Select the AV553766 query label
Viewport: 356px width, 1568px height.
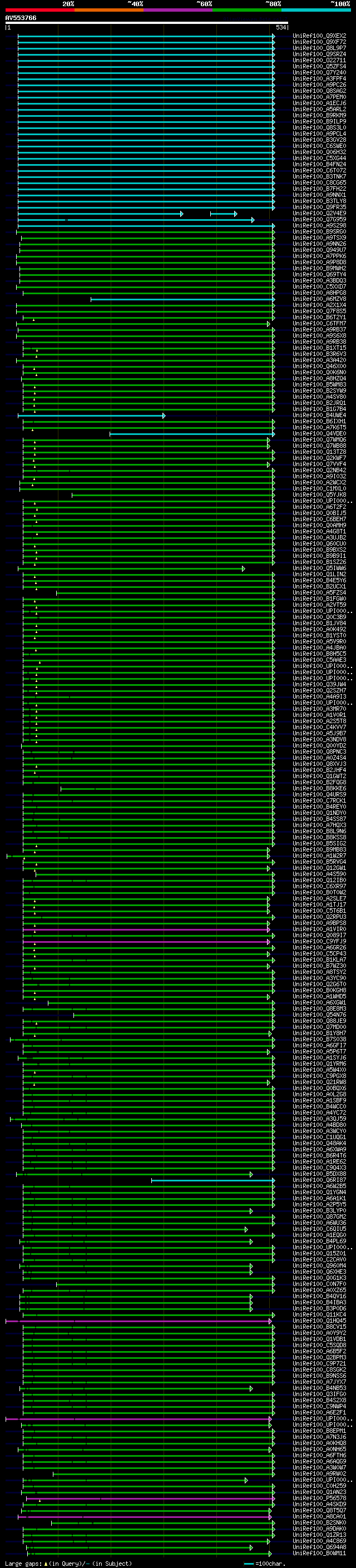pyautogui.click(x=21, y=18)
